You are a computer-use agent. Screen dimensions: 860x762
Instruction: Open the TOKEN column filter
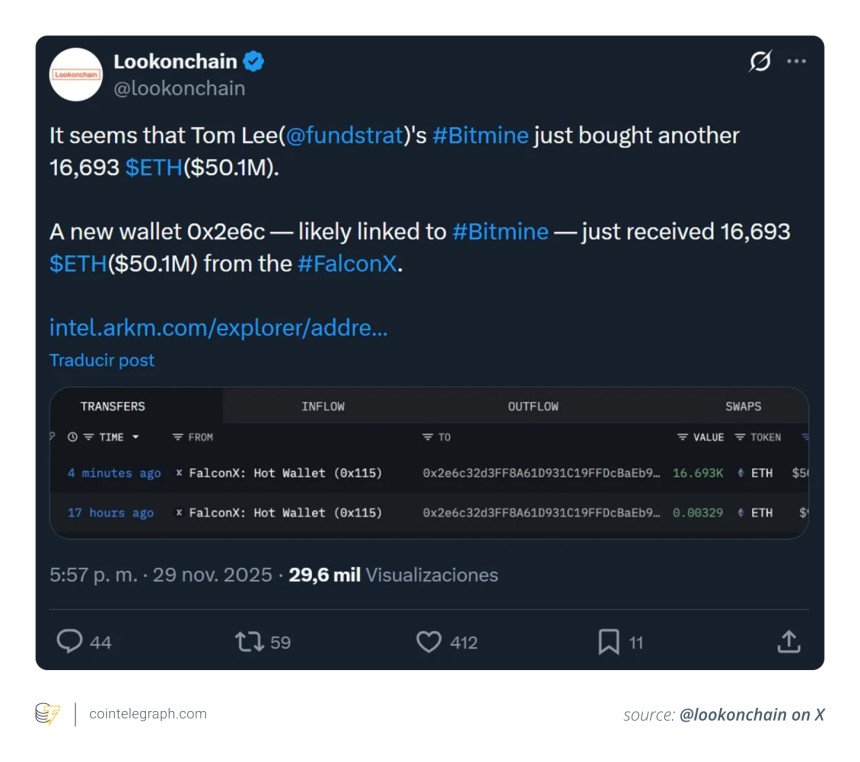[758, 437]
